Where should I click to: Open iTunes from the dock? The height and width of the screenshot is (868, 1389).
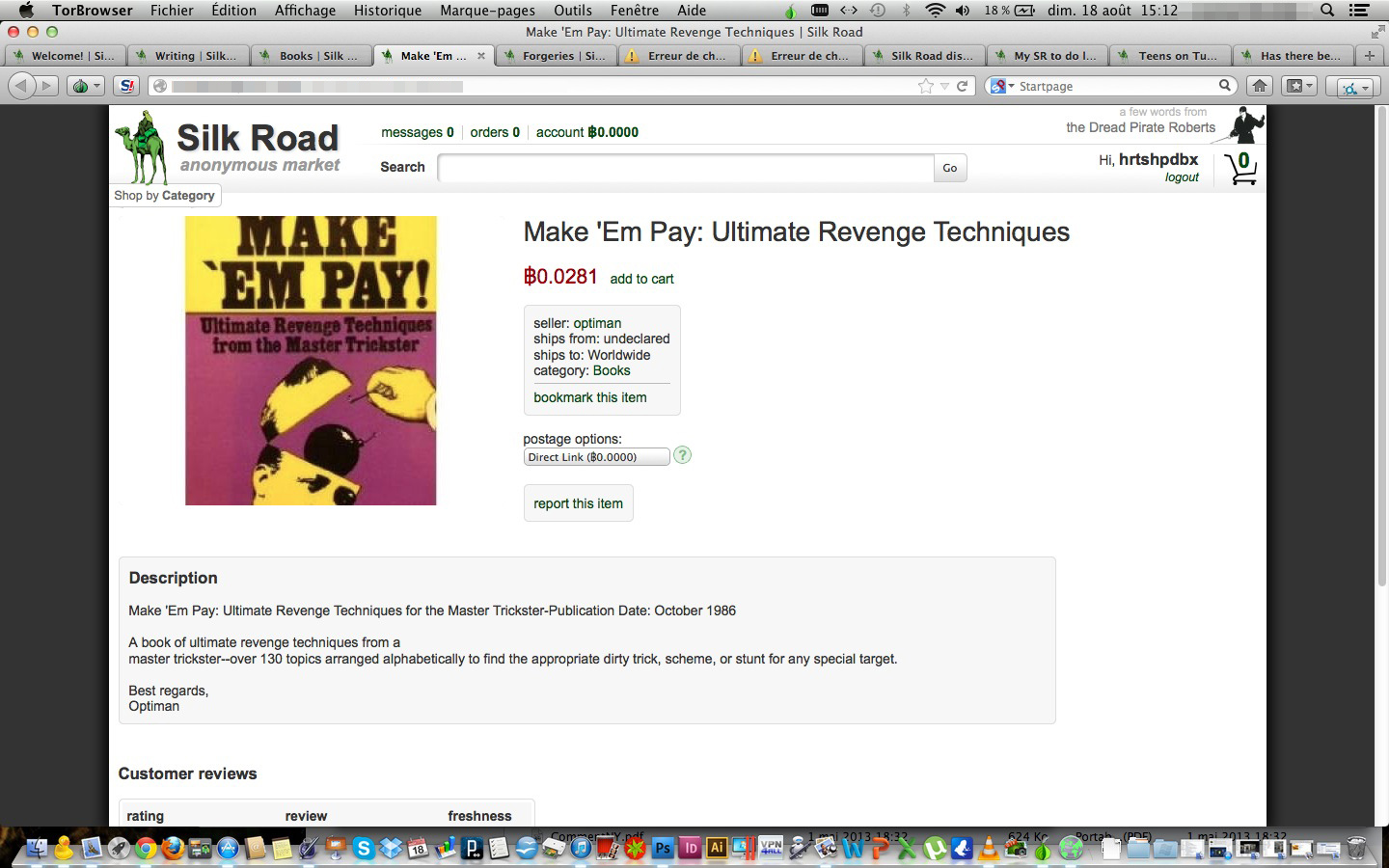pos(581,848)
